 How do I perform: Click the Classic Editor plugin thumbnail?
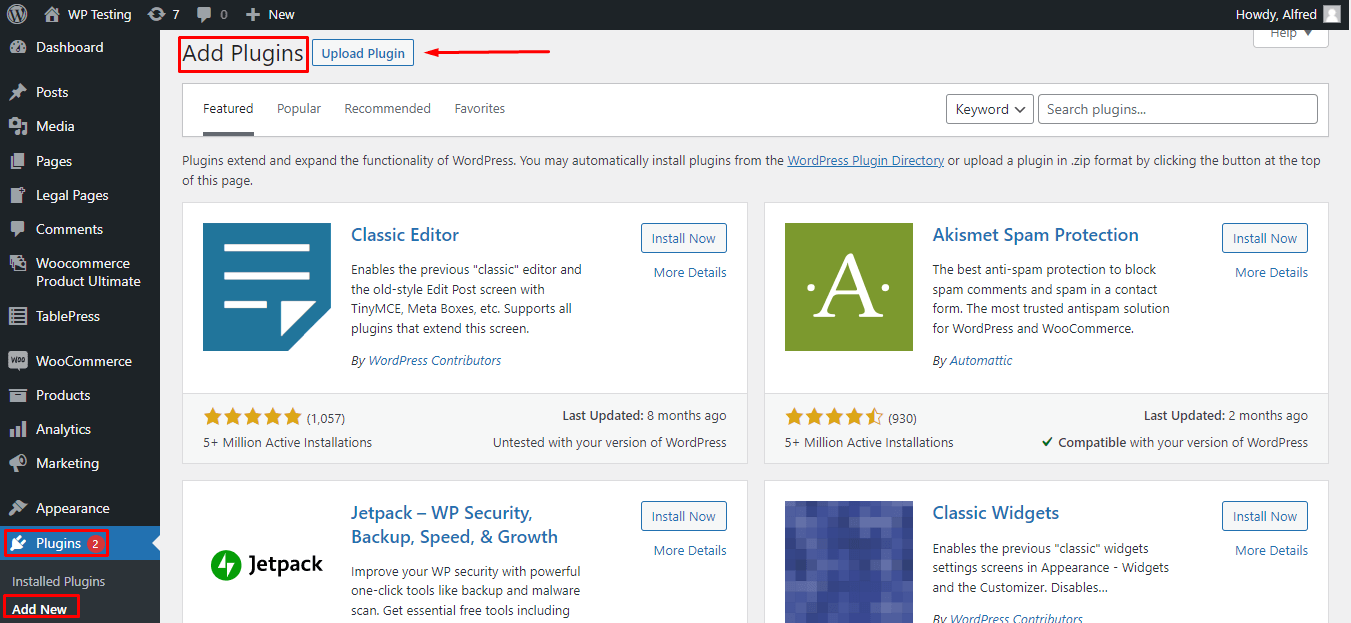[x=267, y=287]
